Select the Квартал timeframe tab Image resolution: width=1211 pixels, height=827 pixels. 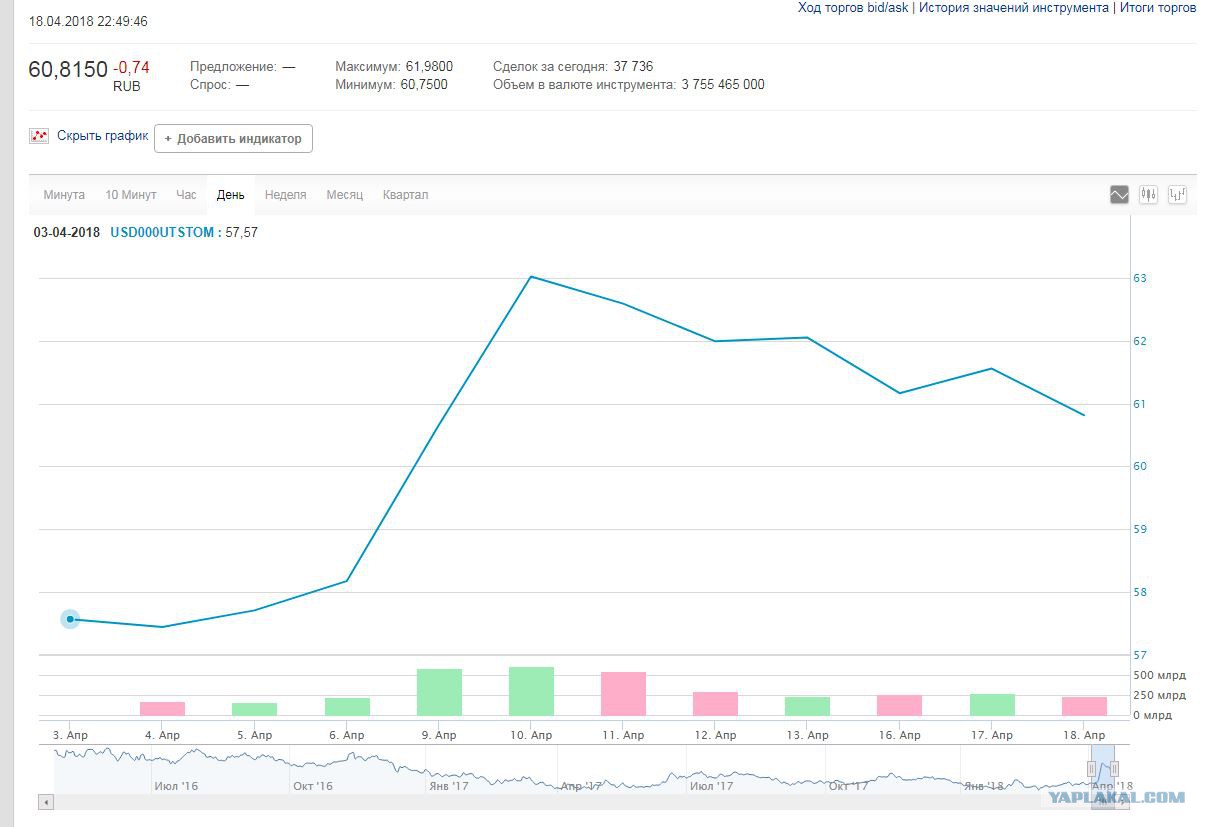[405, 195]
